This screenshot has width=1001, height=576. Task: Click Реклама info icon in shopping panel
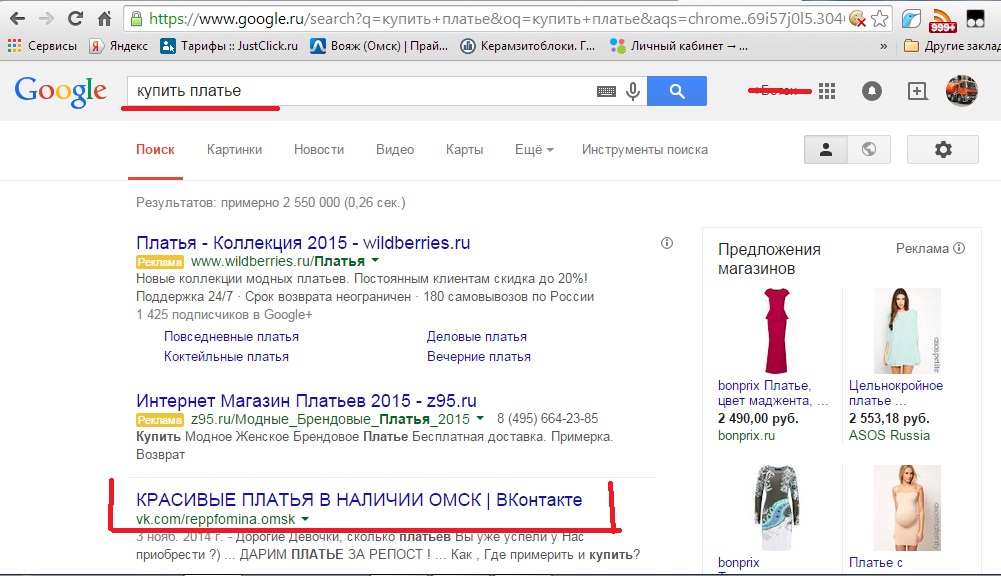pyautogui.click(x=959, y=248)
